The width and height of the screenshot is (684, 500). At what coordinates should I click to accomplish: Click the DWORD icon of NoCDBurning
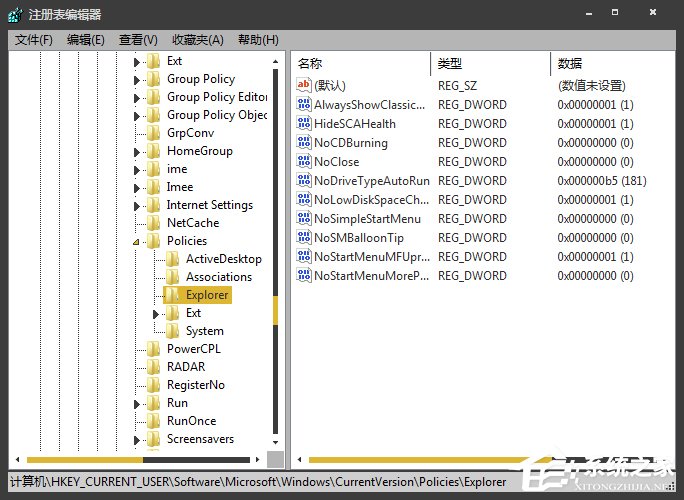pyautogui.click(x=304, y=142)
